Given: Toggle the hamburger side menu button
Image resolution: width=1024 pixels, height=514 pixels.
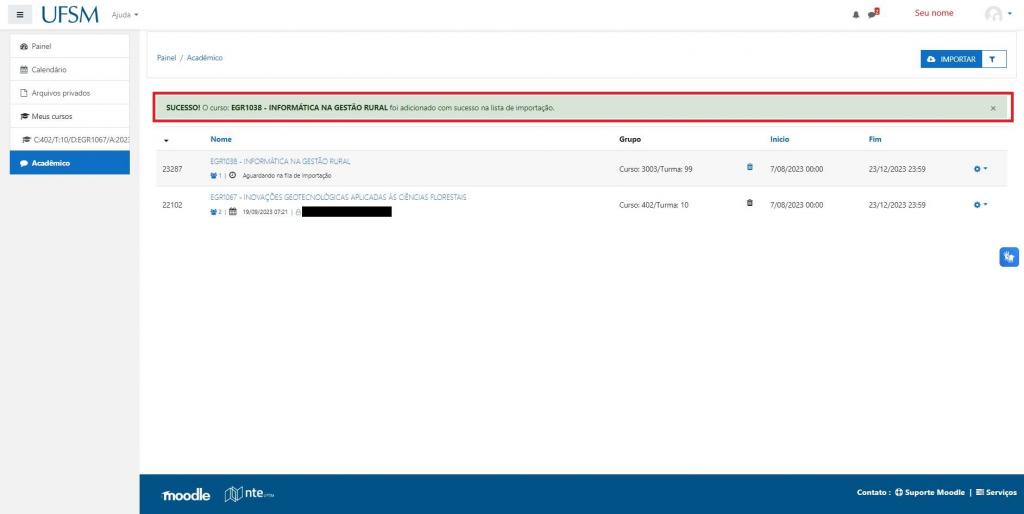Looking at the screenshot, I should [x=21, y=14].
